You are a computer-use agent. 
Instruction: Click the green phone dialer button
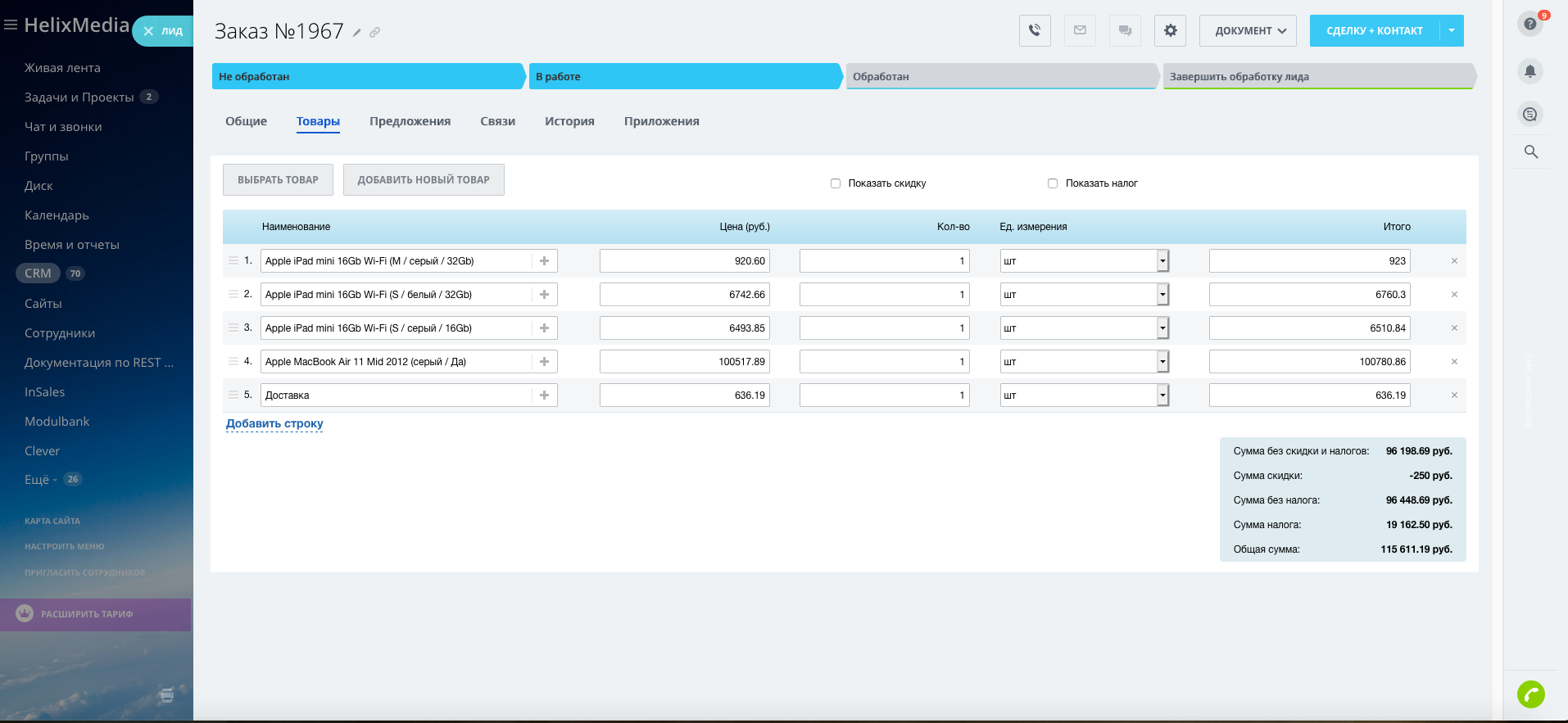coord(1530,694)
